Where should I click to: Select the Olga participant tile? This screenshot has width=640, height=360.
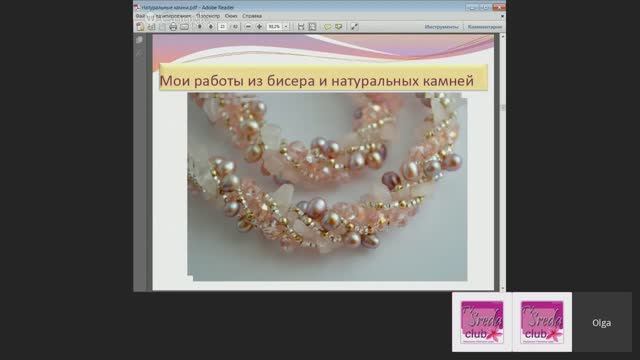(x=602, y=322)
